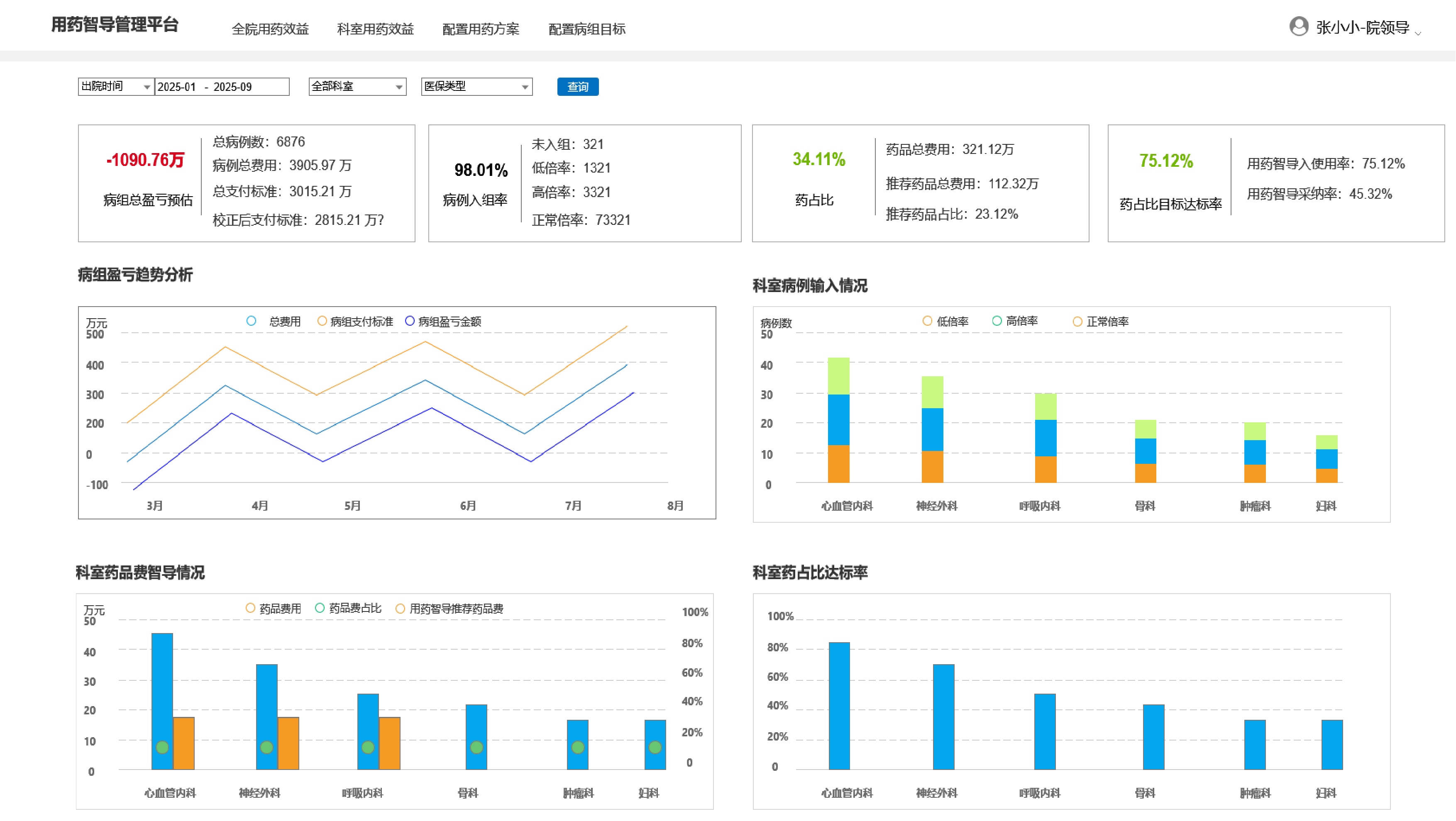Click 用药智导推荐药品费 legend circle icon
This screenshot has height=821, width=1456.
pos(400,609)
